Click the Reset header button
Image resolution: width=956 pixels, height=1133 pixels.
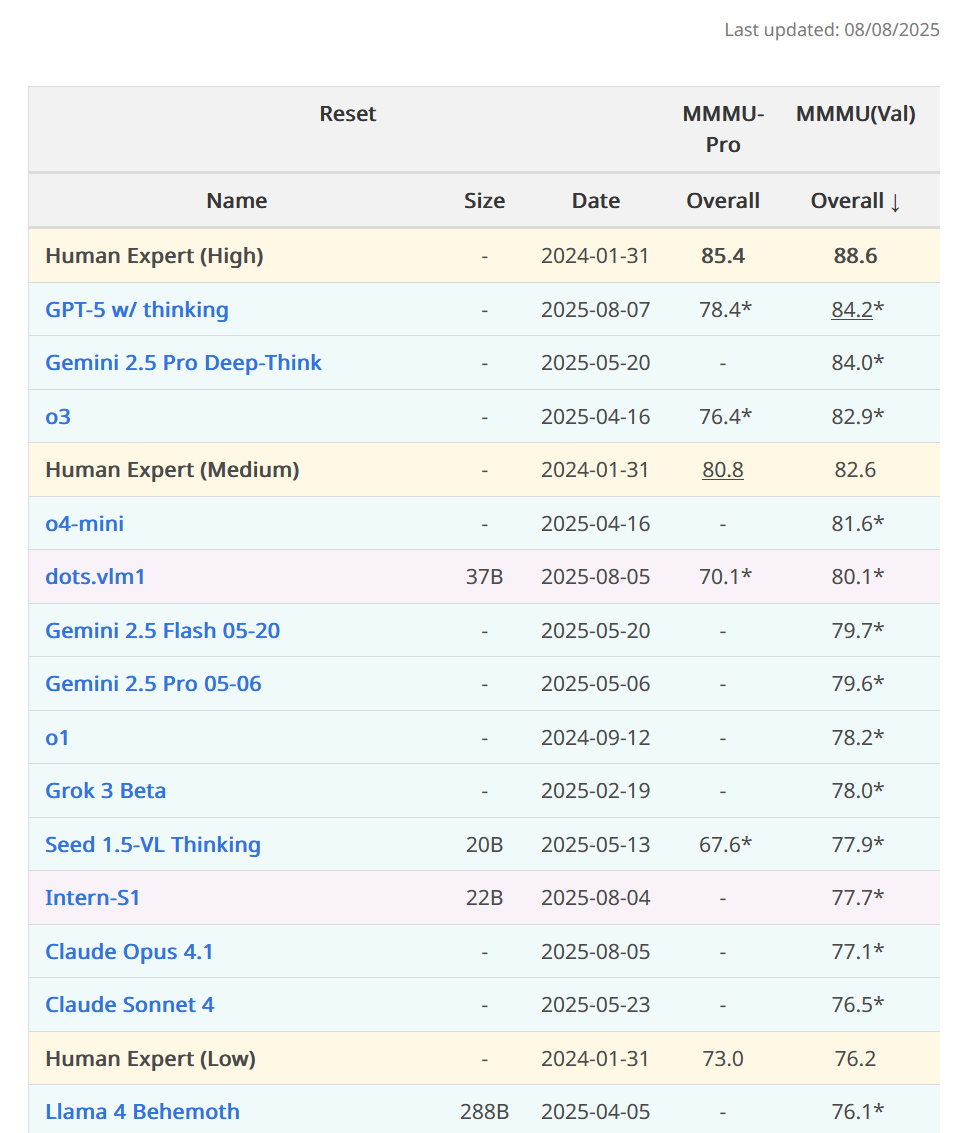click(348, 114)
